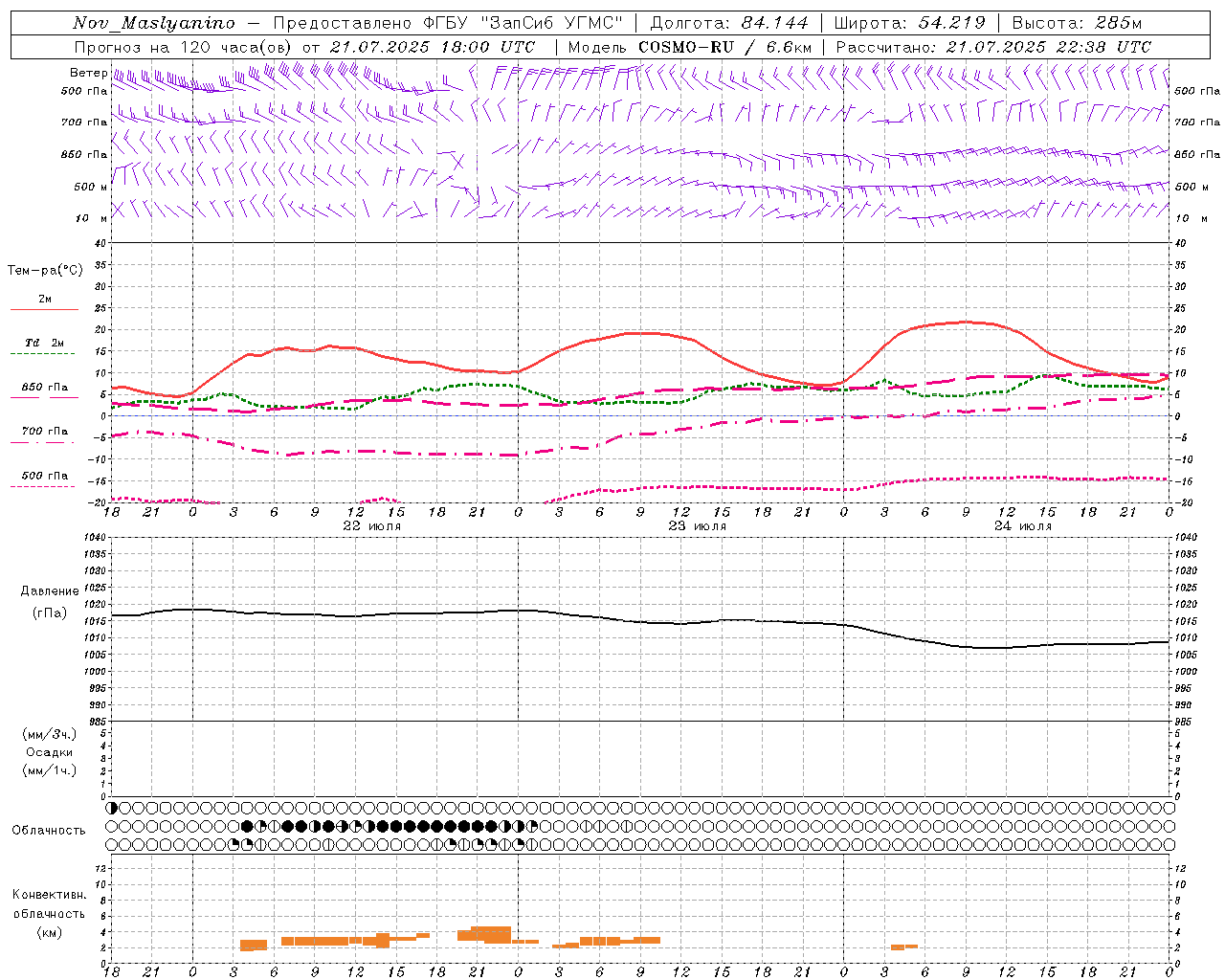Click the half-filled cloud circle at top-left of cloudiness rows

112,808
